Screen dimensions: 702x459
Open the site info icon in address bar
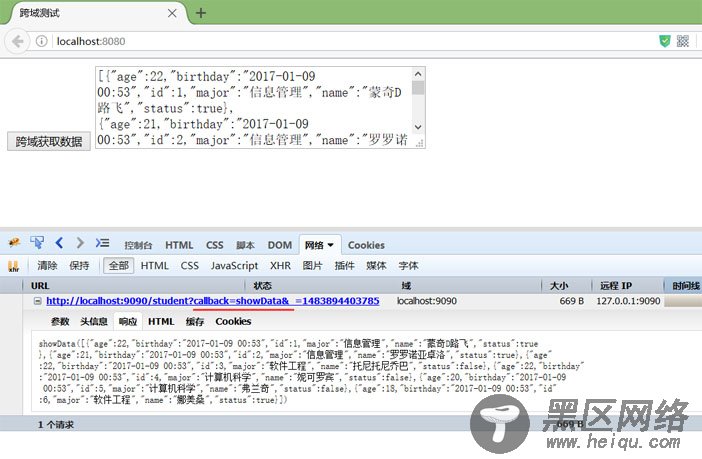coord(41,41)
